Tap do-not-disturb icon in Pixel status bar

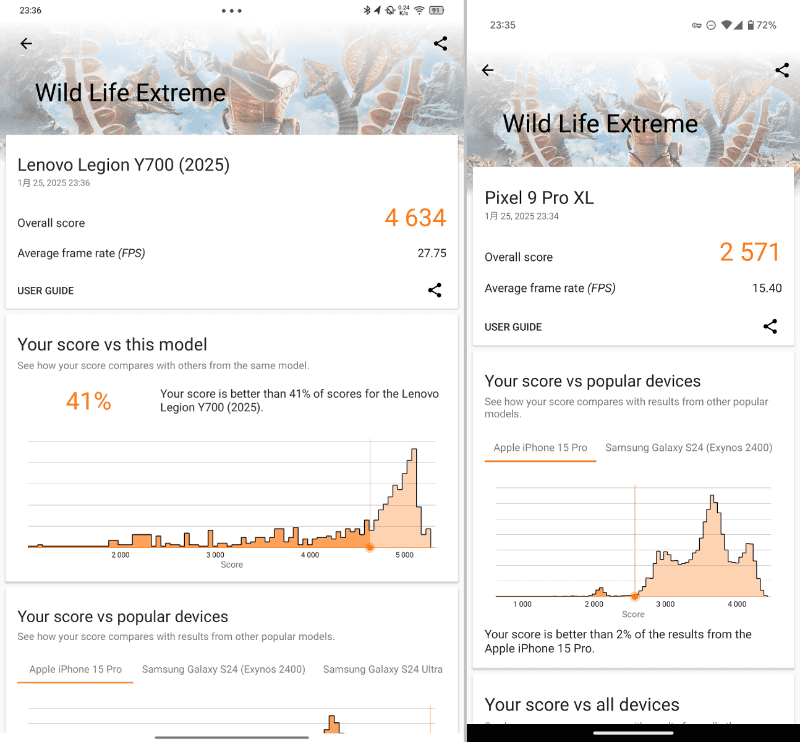(x=711, y=25)
